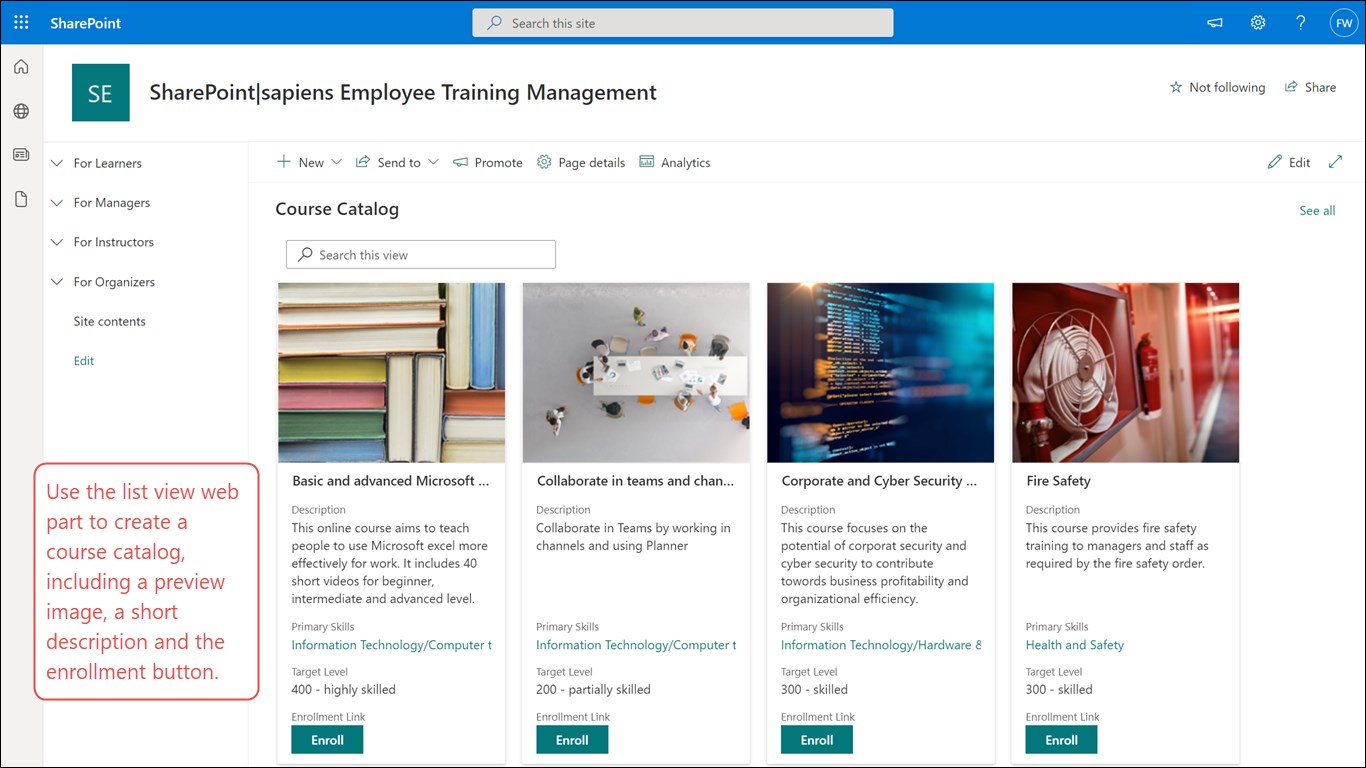Collapse the For Managers chevron
The width and height of the screenshot is (1366, 768).
point(57,203)
